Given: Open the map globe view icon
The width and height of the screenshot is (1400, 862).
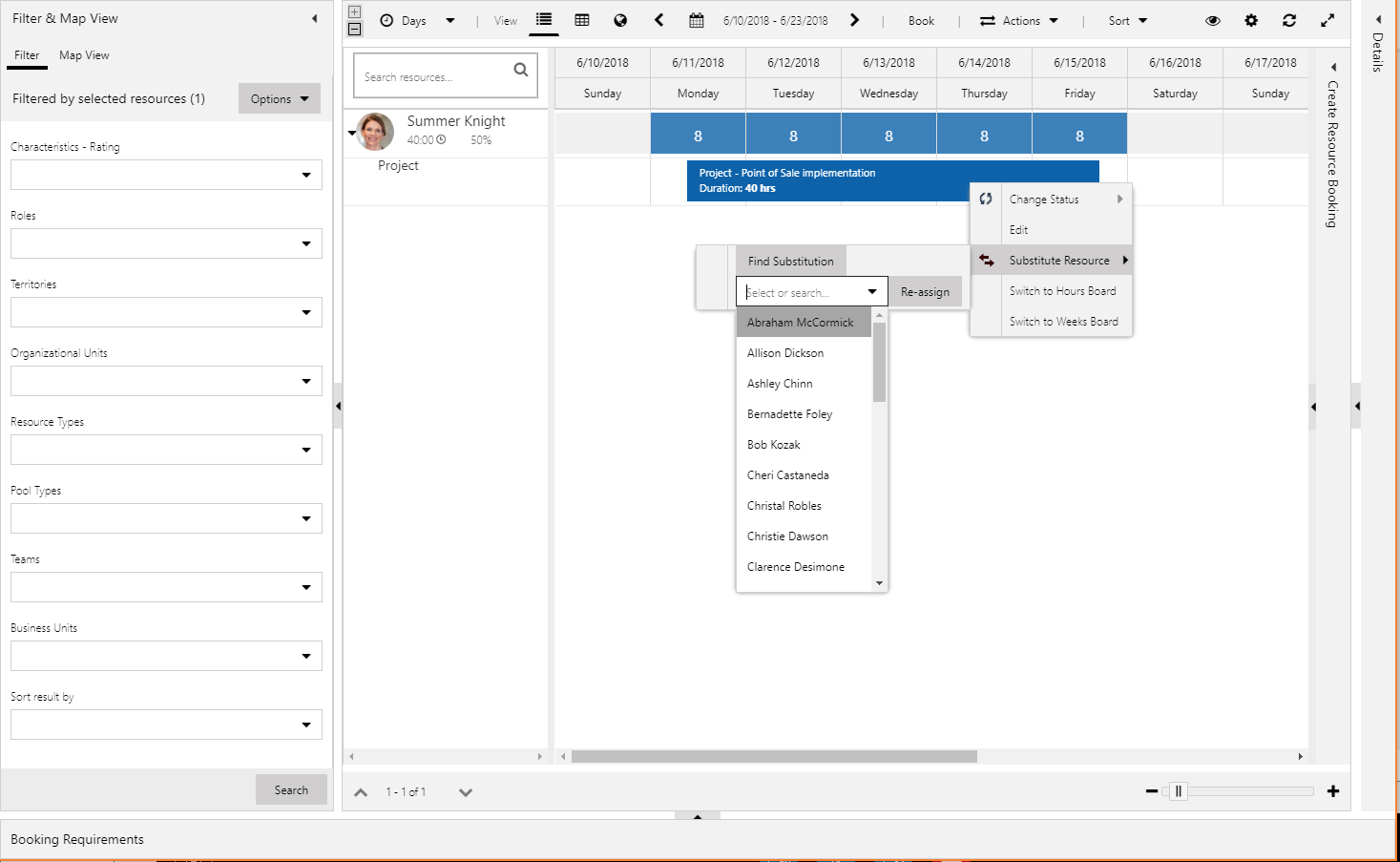Looking at the screenshot, I should pos(620,20).
